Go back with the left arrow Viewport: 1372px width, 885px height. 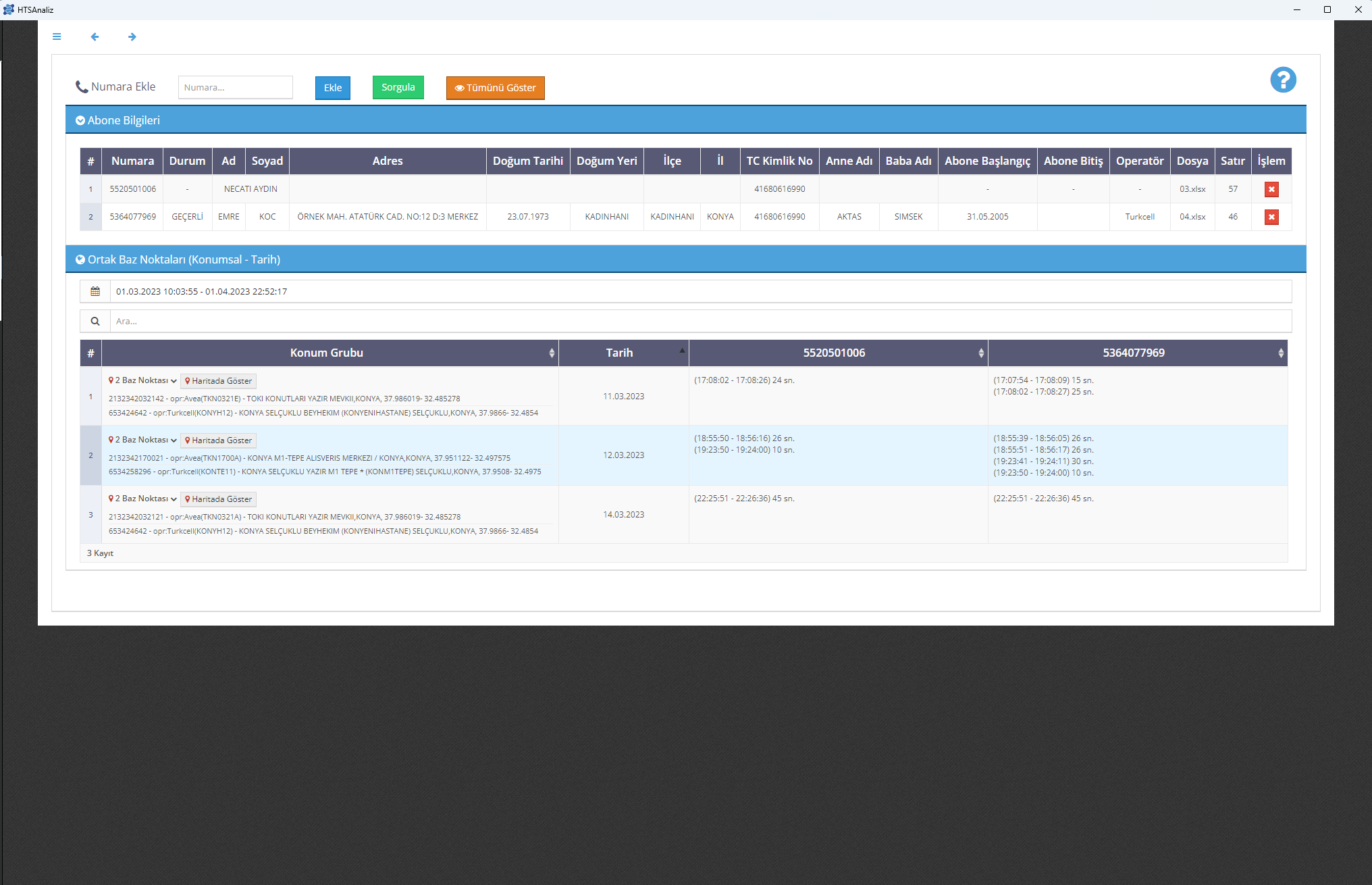[x=95, y=36]
